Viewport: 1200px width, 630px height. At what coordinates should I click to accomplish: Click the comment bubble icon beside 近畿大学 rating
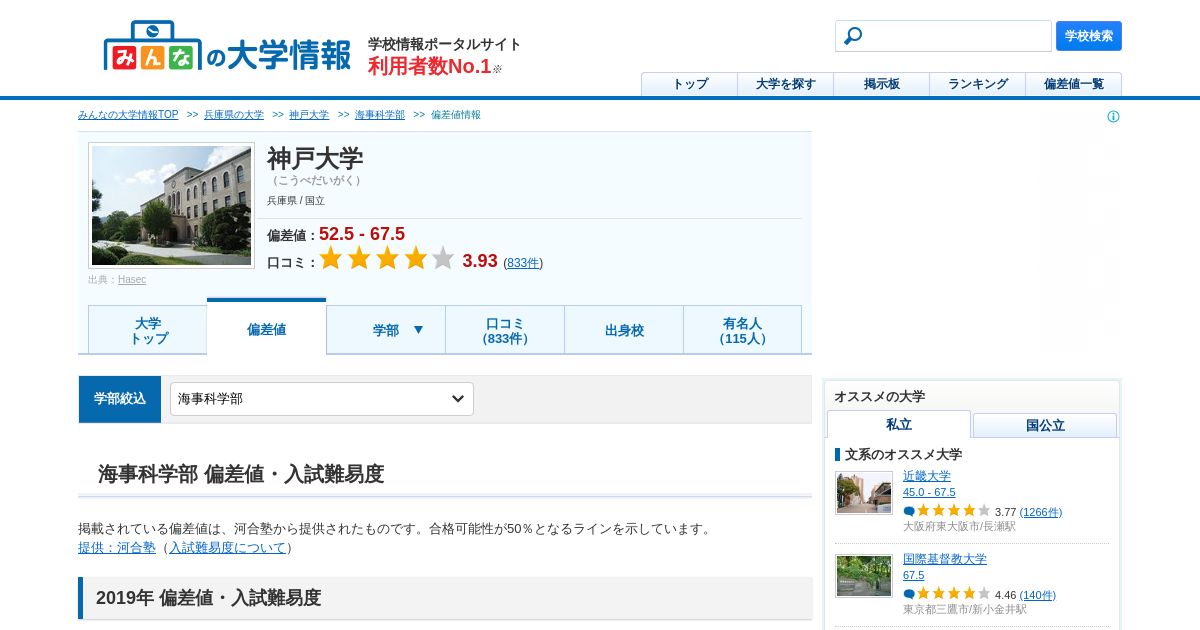909,511
